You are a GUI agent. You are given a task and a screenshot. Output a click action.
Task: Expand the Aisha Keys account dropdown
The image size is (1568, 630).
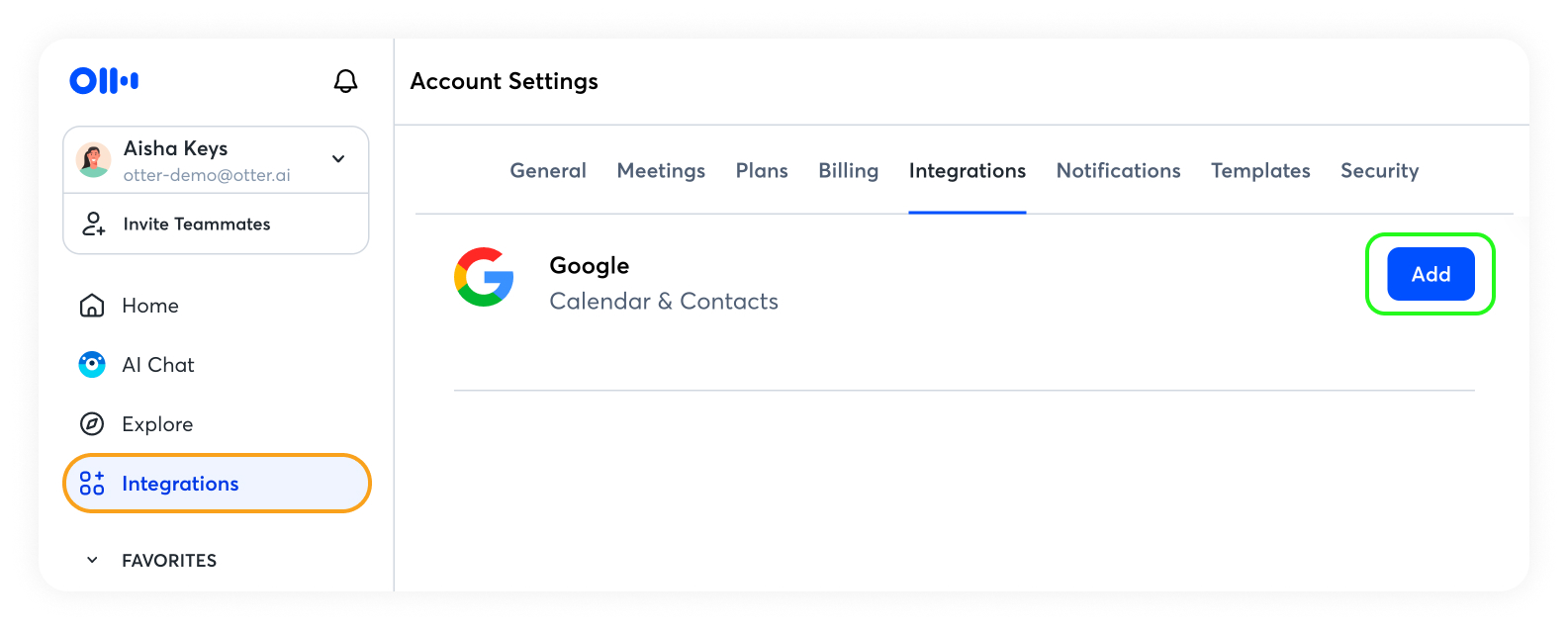[x=338, y=159]
